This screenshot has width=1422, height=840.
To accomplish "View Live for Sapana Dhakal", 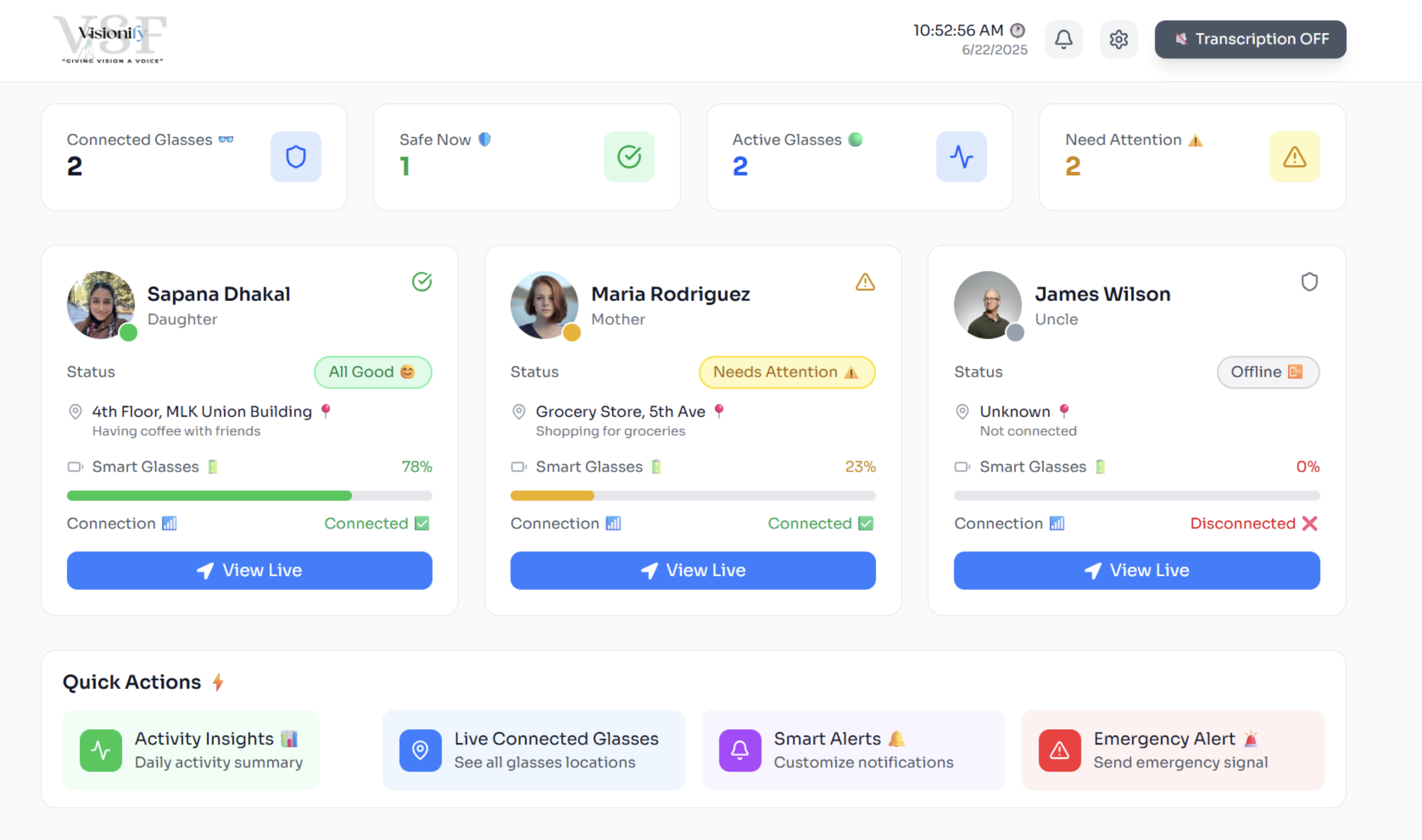I will click(249, 570).
